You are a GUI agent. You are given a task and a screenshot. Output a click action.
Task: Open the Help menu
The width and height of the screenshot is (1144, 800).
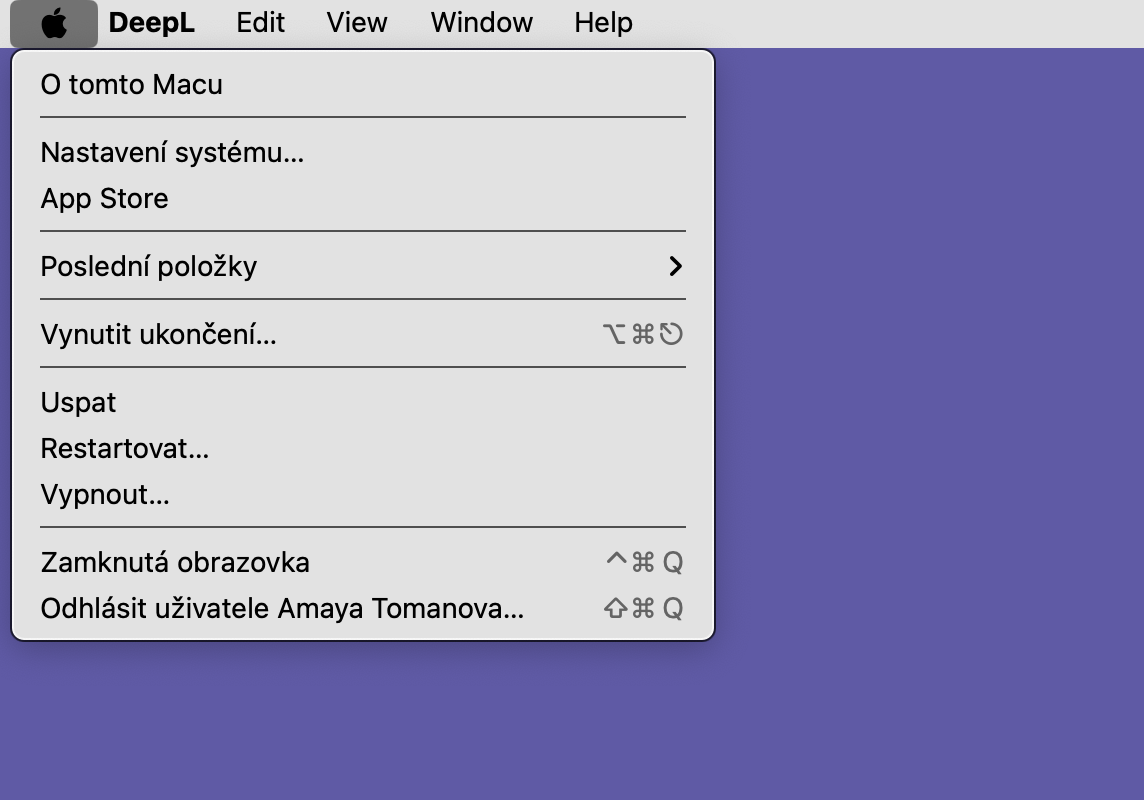click(x=603, y=23)
